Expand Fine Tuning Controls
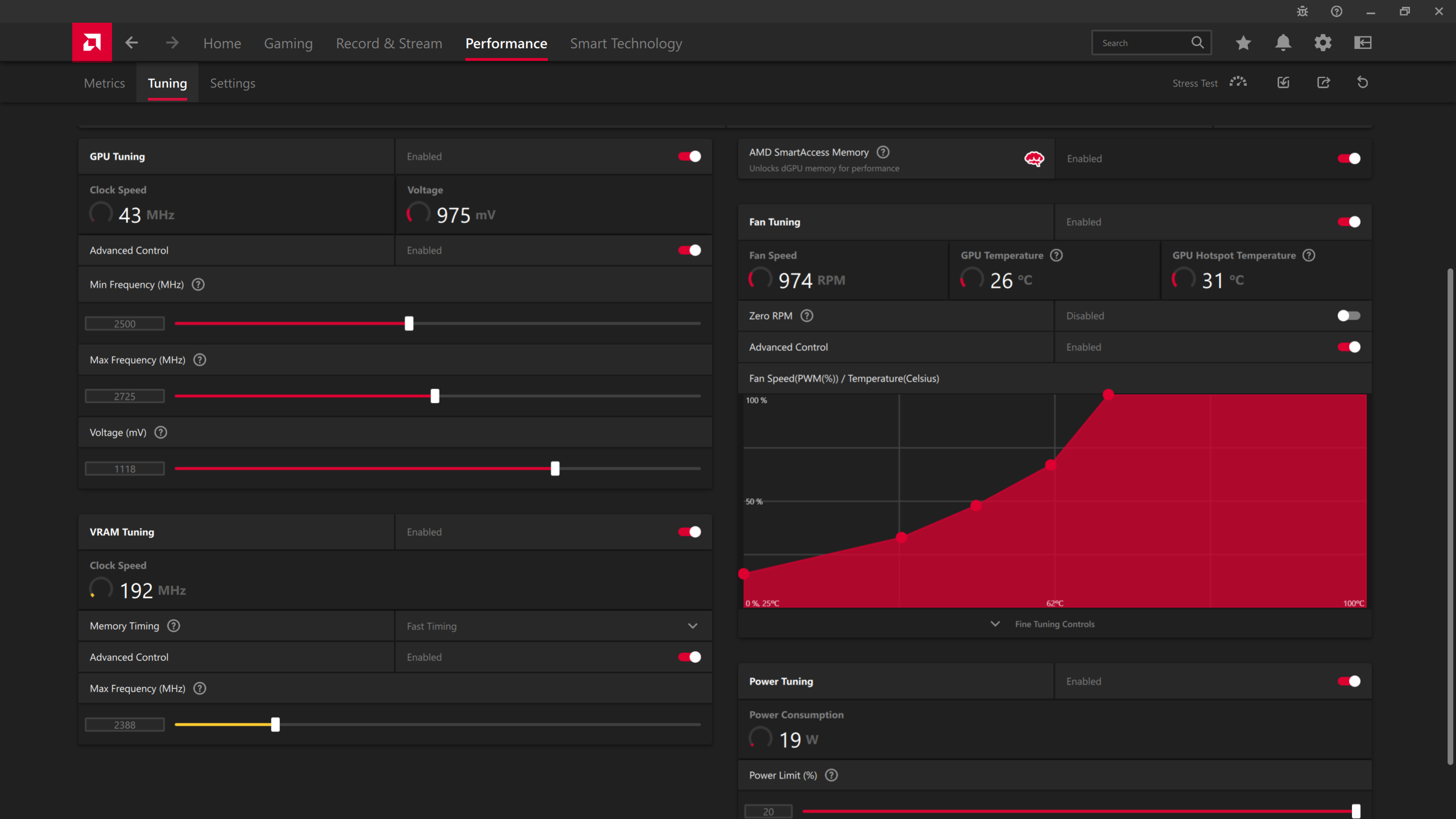This screenshot has width=1456, height=819. click(x=1043, y=624)
